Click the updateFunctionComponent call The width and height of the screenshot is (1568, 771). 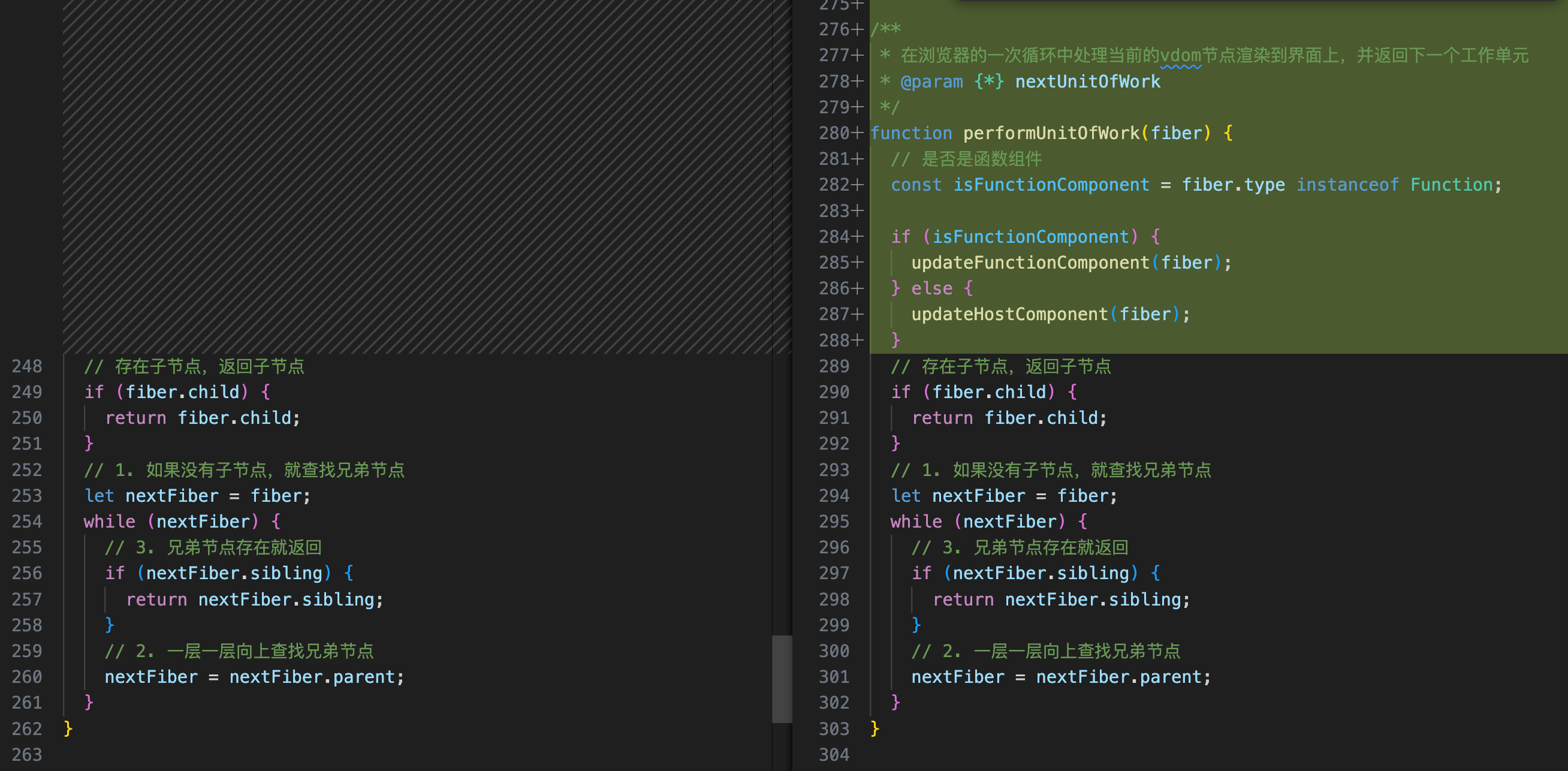point(1030,263)
